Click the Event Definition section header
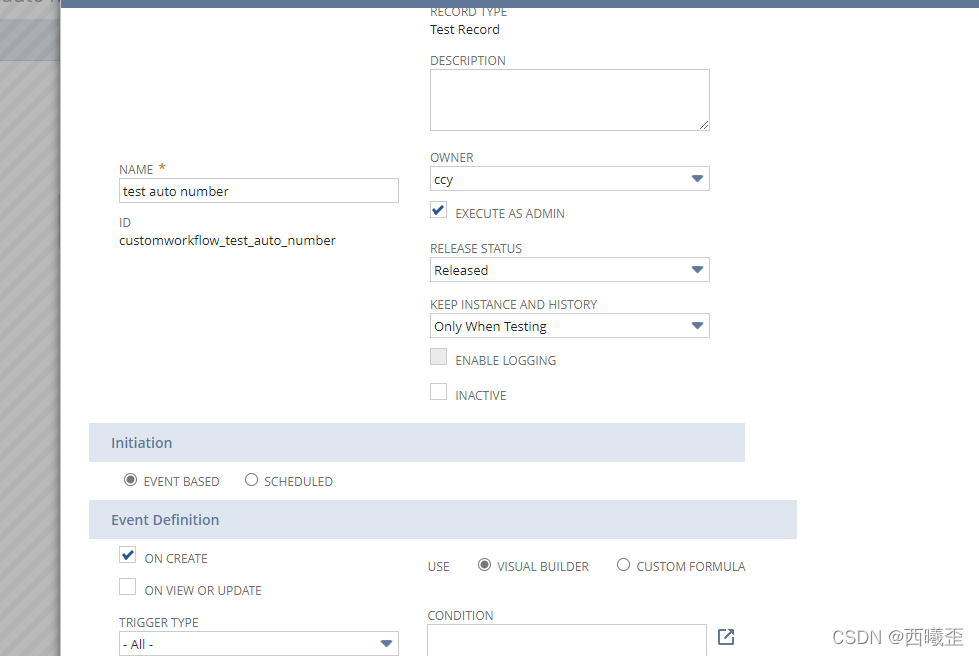Image resolution: width=979 pixels, height=656 pixels. click(x=443, y=519)
